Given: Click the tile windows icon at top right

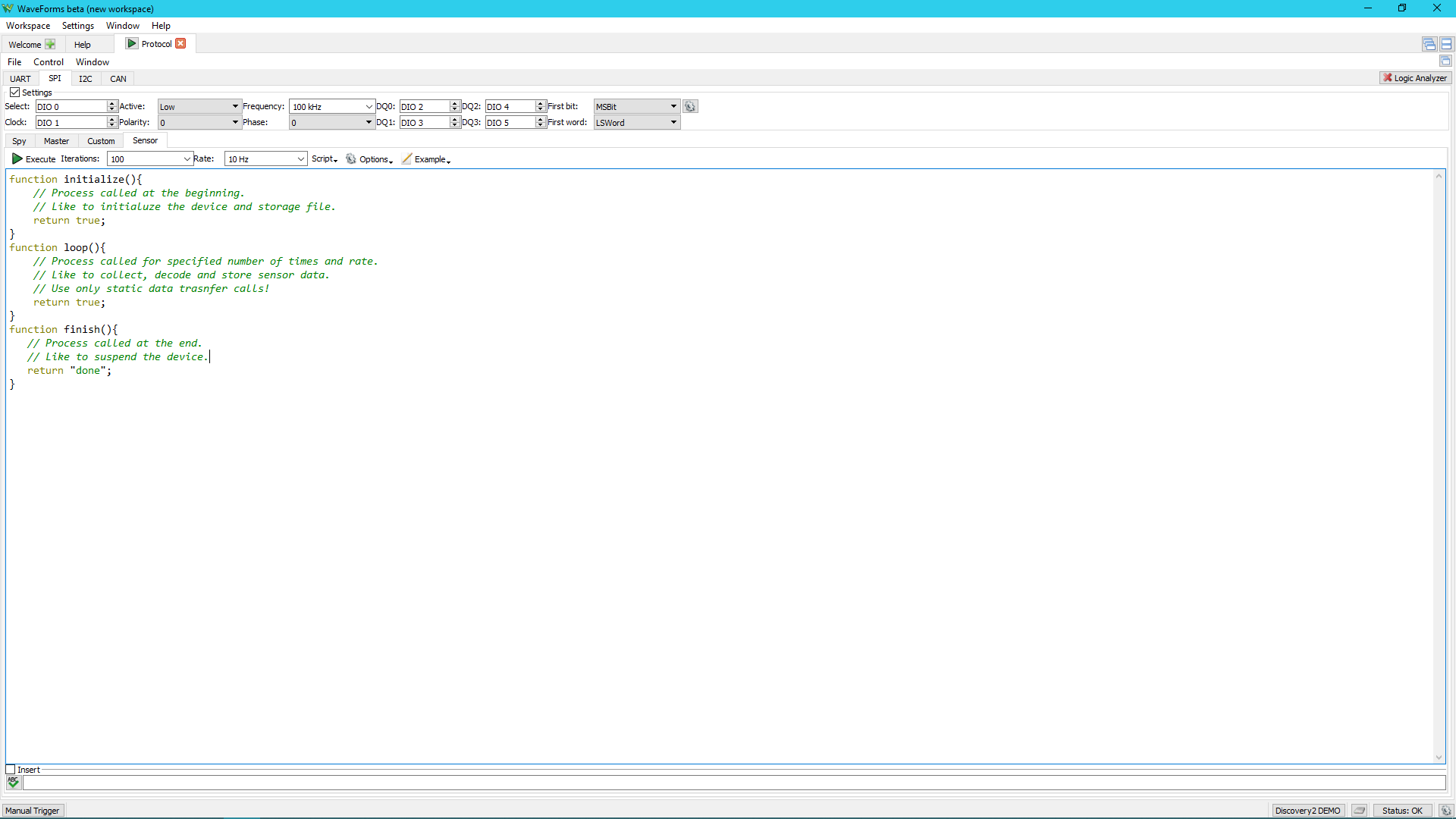Looking at the screenshot, I should 1447,44.
